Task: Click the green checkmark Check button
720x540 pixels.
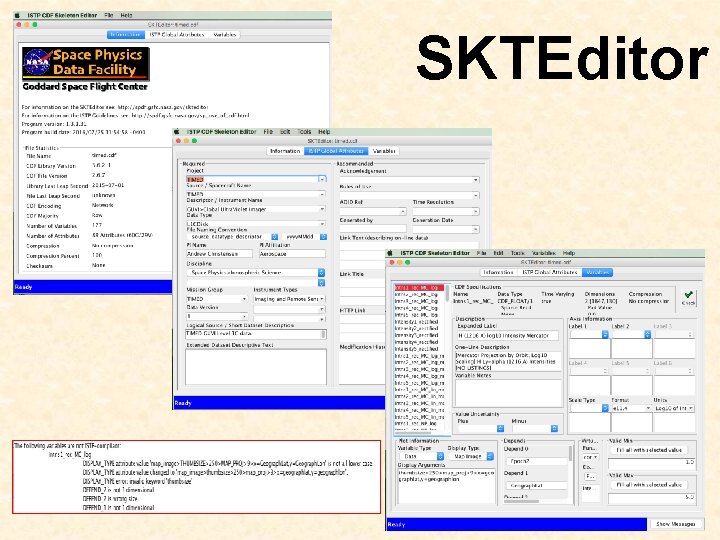Action: pyautogui.click(x=688, y=298)
